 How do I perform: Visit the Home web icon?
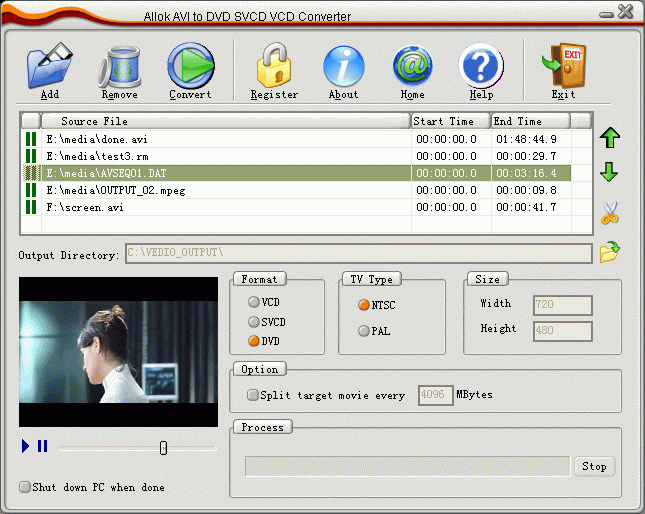[x=413, y=66]
